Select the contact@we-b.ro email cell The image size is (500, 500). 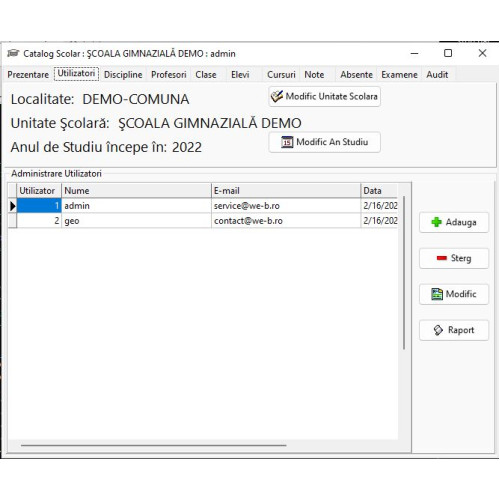[286, 221]
